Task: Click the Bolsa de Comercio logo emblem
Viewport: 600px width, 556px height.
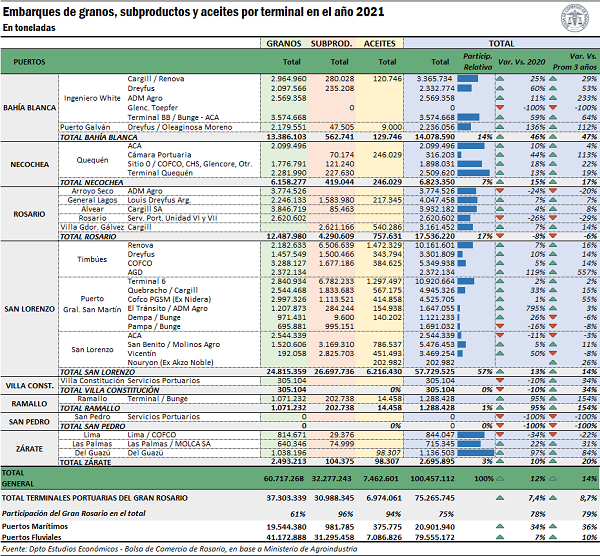Action: pyautogui.click(x=574, y=18)
